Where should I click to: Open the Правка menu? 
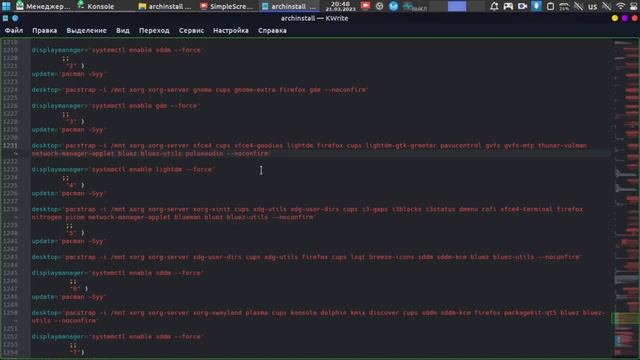pyautogui.click(x=44, y=31)
